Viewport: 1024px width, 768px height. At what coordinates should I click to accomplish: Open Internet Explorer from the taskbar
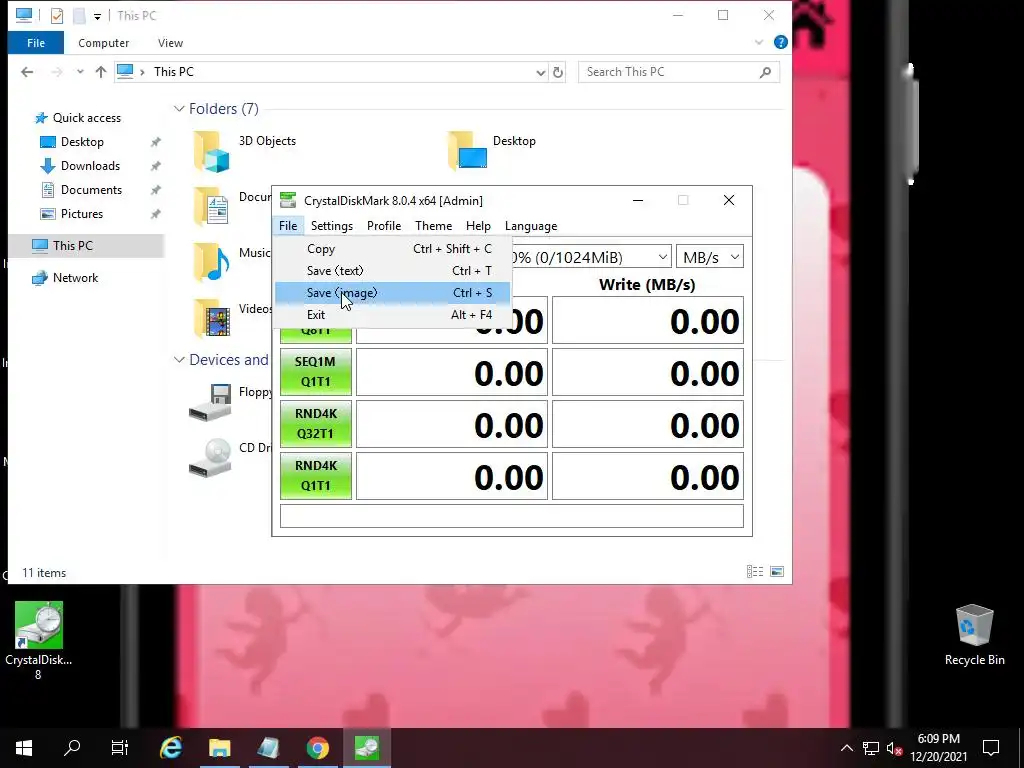171,748
